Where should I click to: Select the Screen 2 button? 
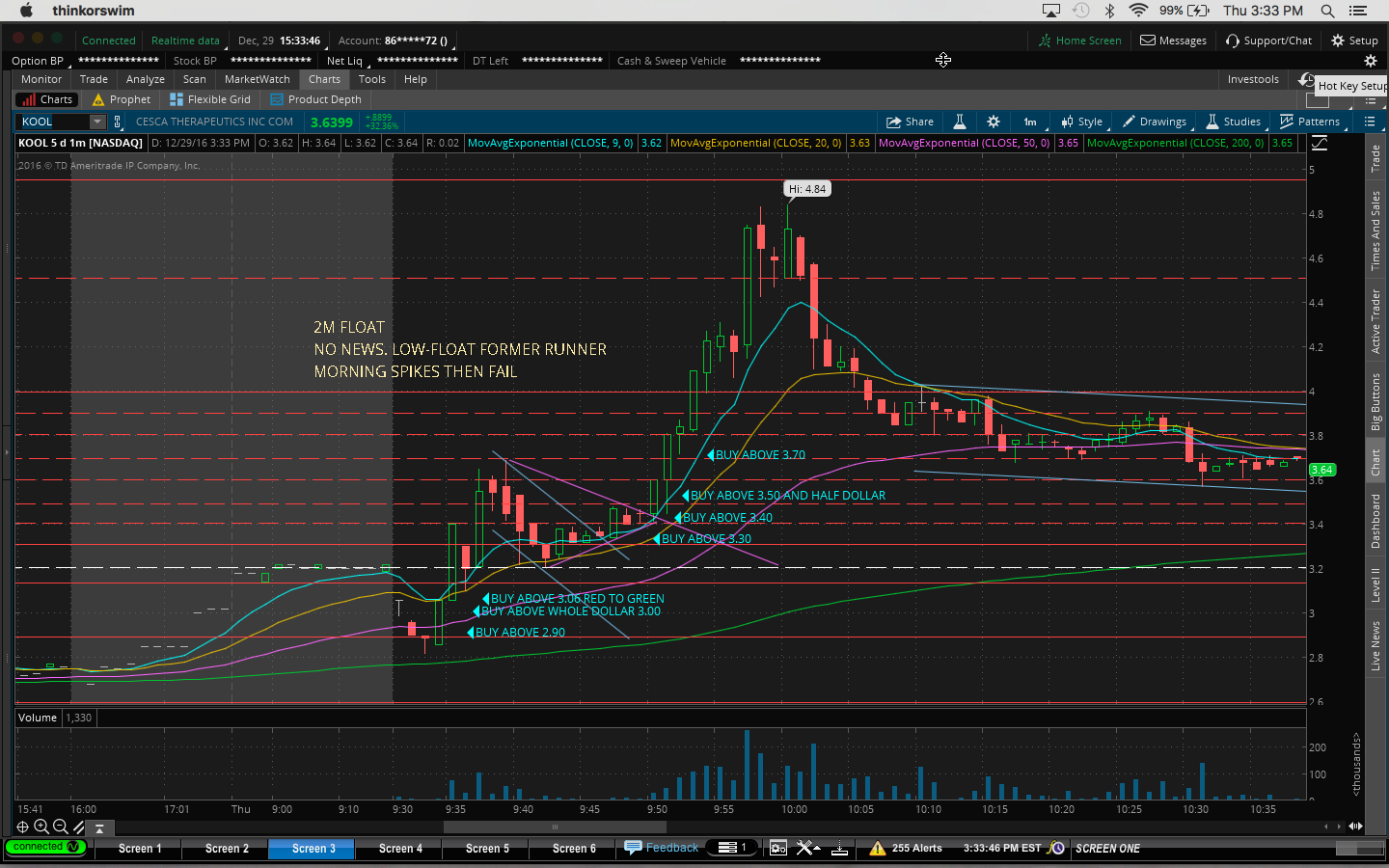tap(227, 849)
